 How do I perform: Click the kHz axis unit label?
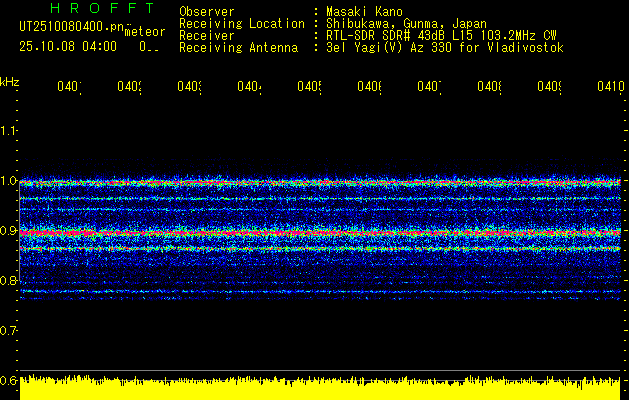click(9, 81)
